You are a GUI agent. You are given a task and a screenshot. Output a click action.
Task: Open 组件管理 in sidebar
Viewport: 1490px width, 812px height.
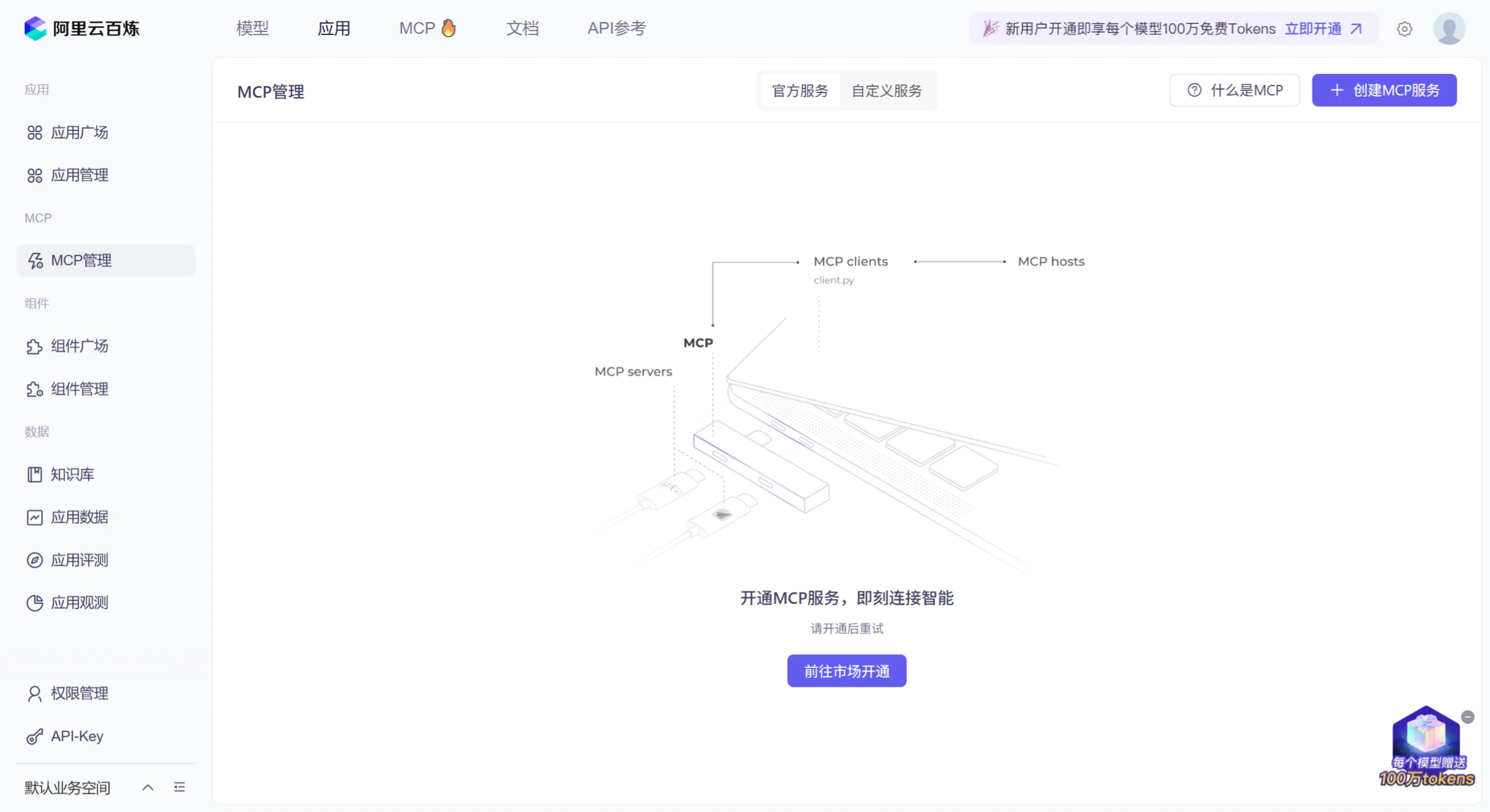click(106, 389)
